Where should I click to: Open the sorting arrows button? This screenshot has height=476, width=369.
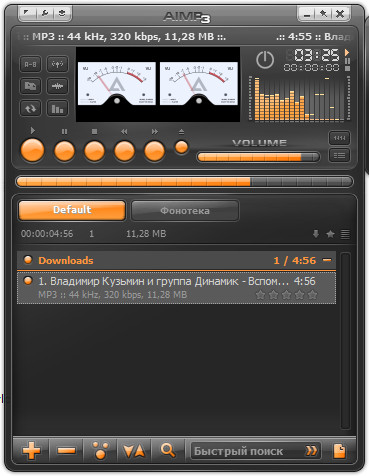pyautogui.click(x=134, y=451)
